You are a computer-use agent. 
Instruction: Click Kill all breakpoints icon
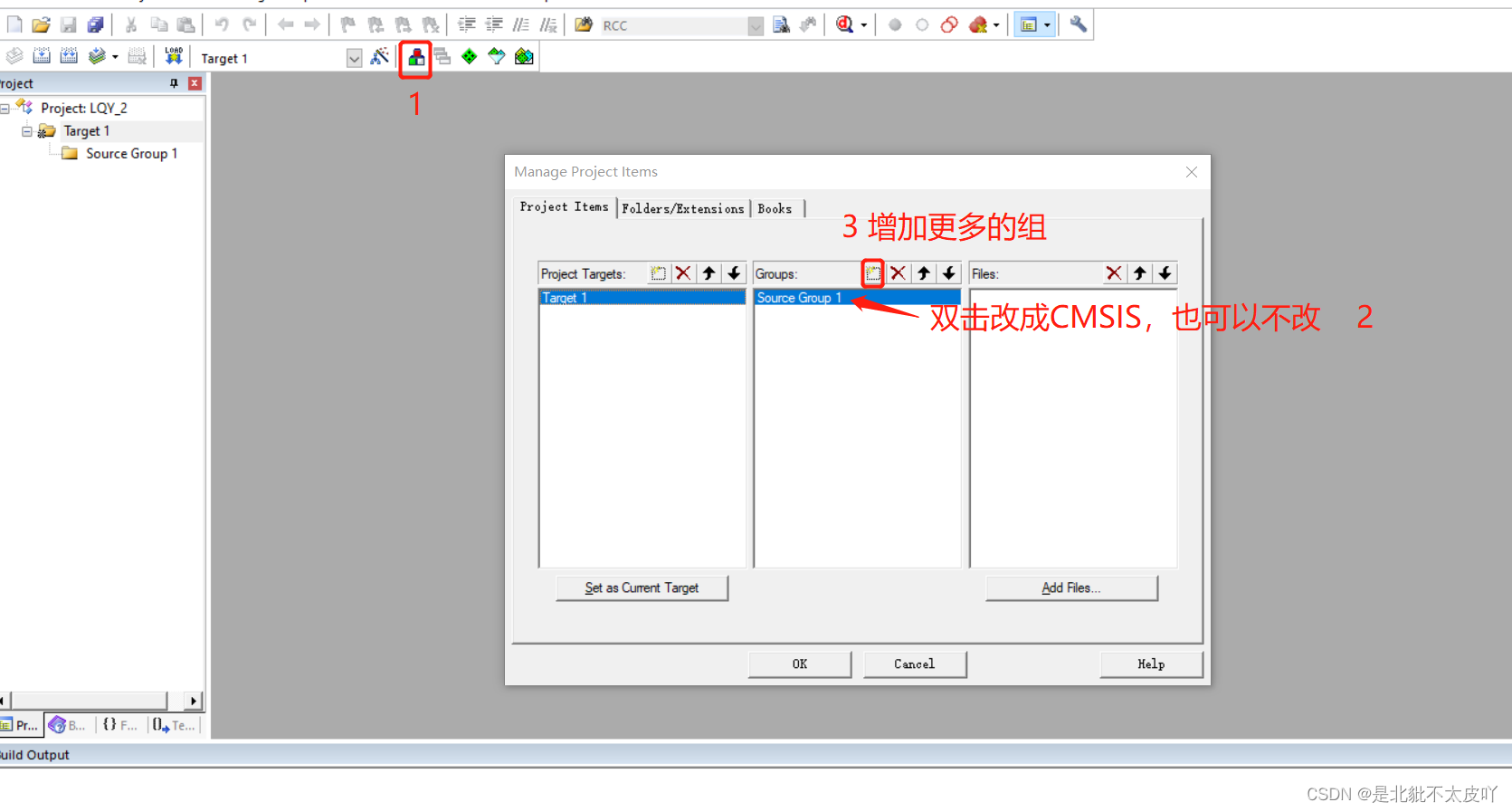click(977, 24)
